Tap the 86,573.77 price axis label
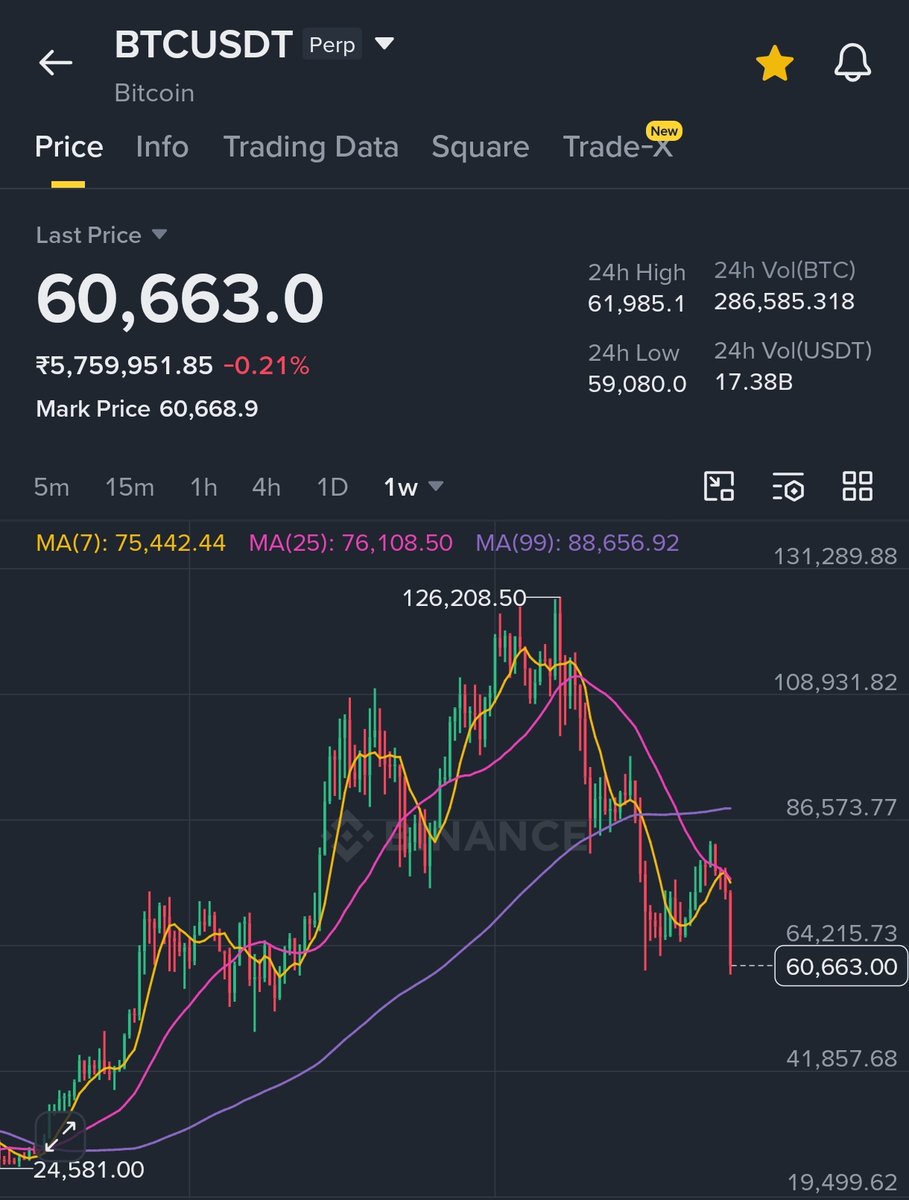The image size is (909, 1200). pyautogui.click(x=841, y=808)
